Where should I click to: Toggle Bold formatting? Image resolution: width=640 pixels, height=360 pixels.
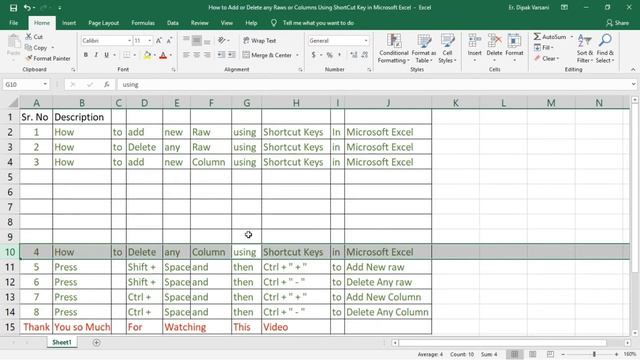pos(86,55)
